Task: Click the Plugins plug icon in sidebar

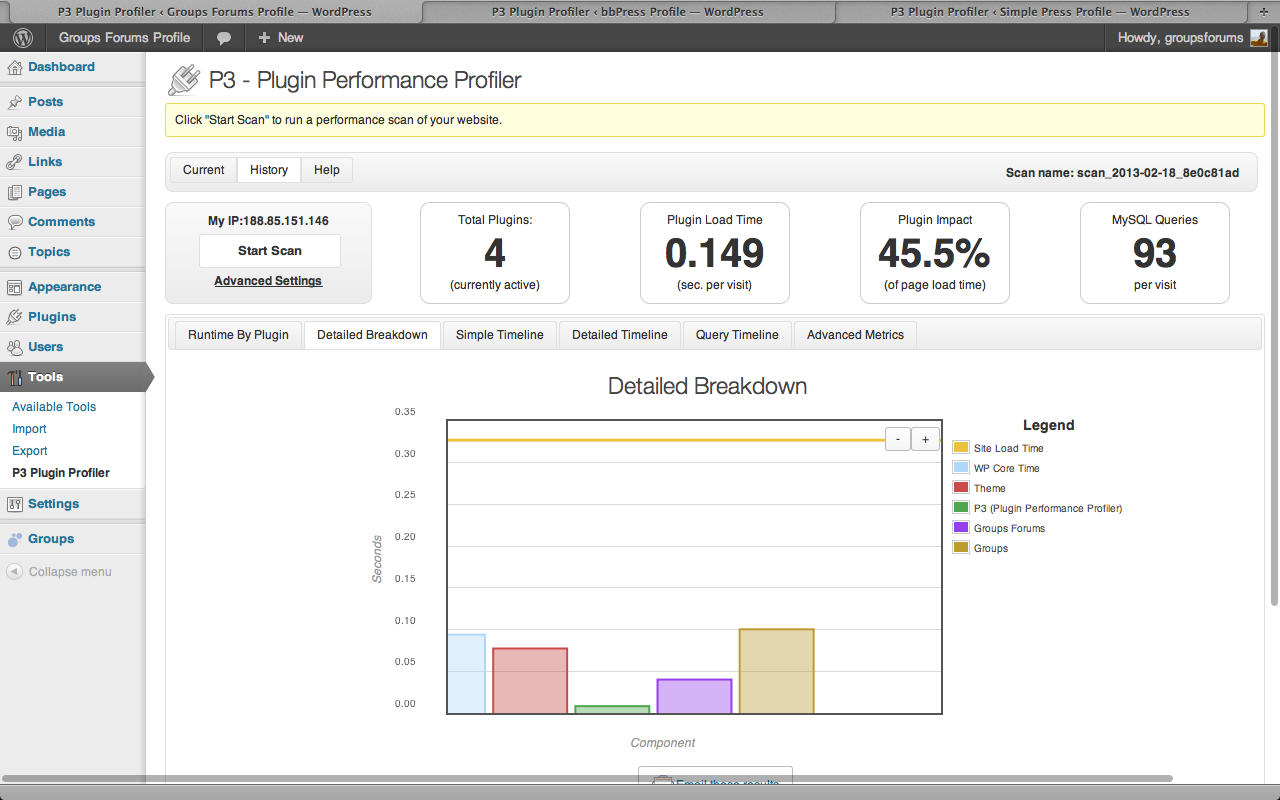Action: (x=15, y=317)
